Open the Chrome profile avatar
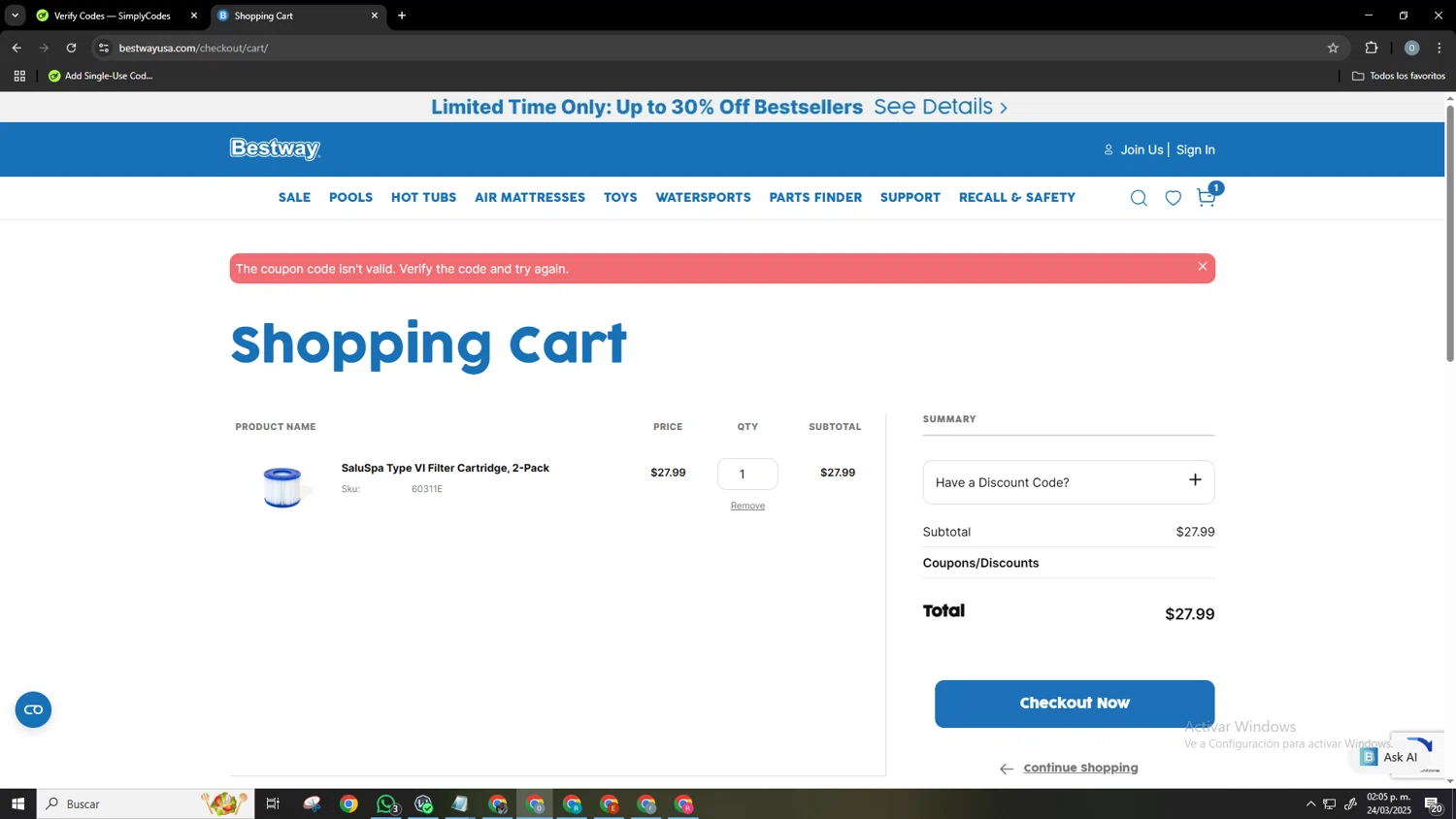The image size is (1456, 819). (1411, 48)
